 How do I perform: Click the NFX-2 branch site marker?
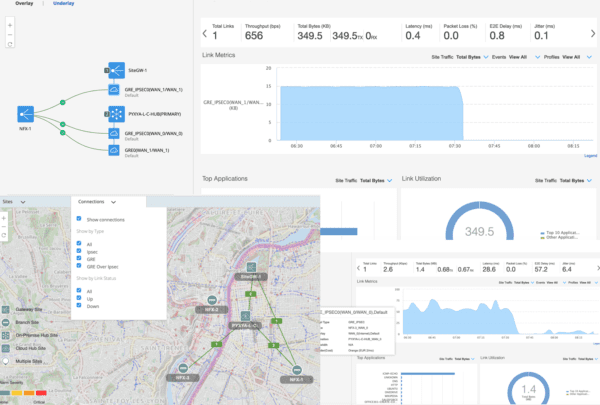point(211,300)
